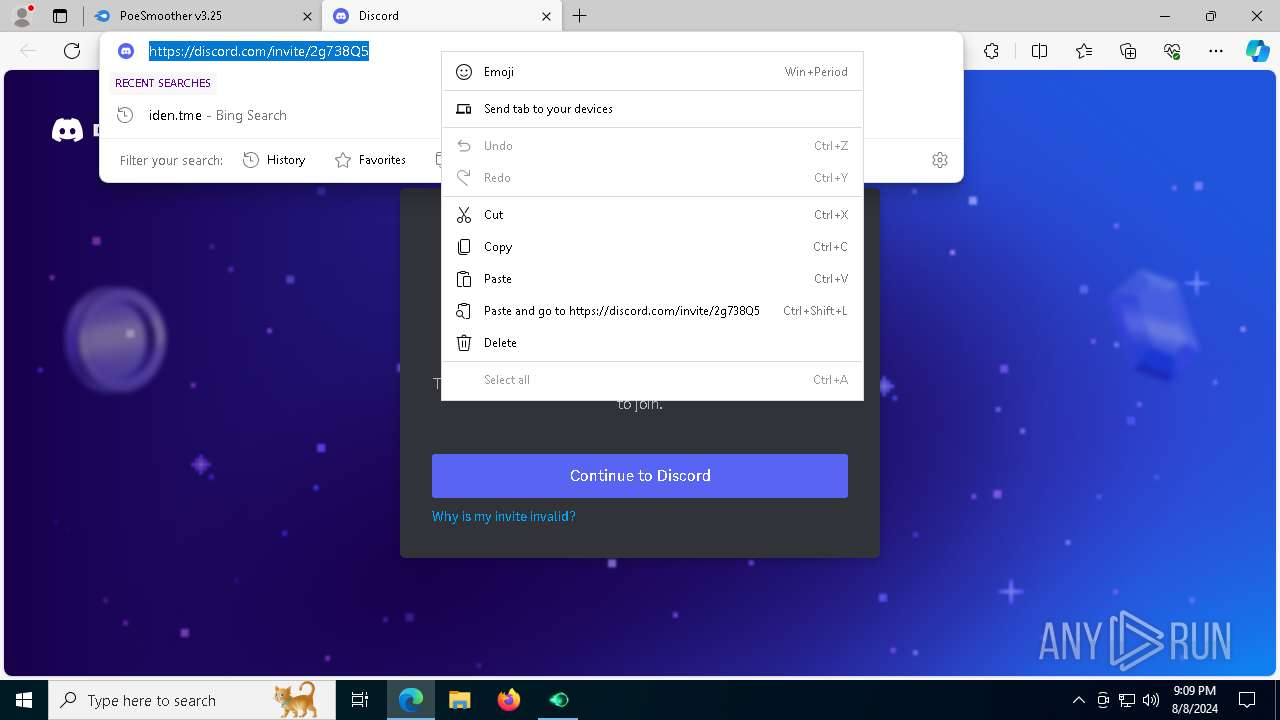Click the page refresh icon

click(x=72, y=51)
